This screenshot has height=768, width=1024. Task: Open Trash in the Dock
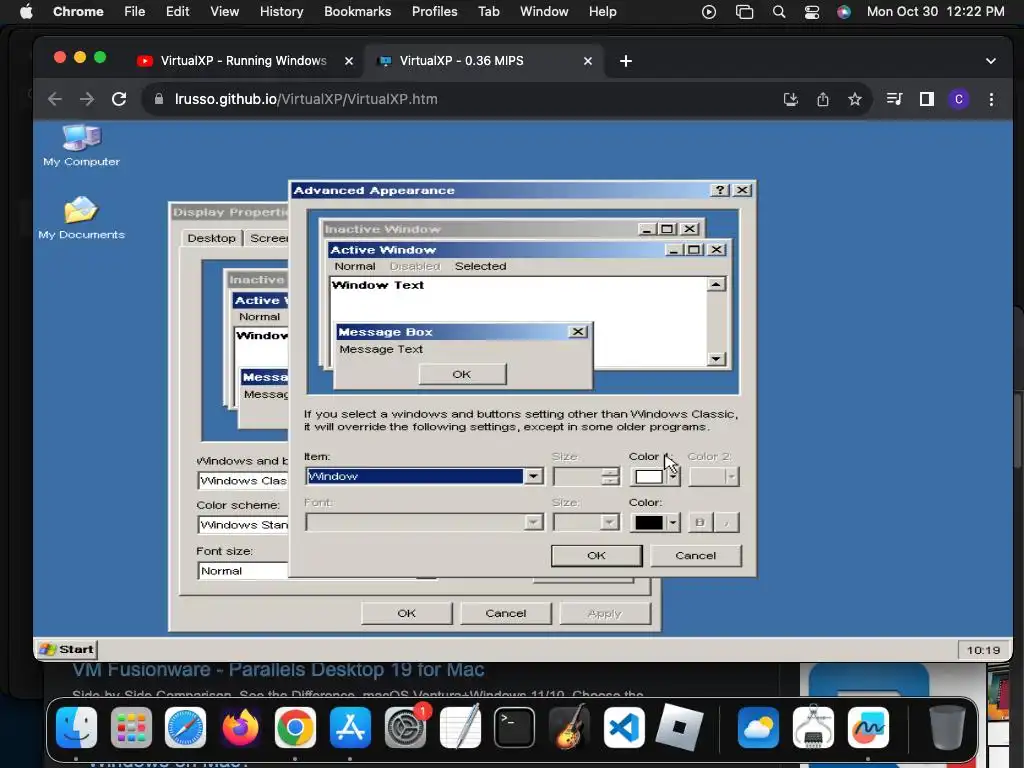point(947,727)
